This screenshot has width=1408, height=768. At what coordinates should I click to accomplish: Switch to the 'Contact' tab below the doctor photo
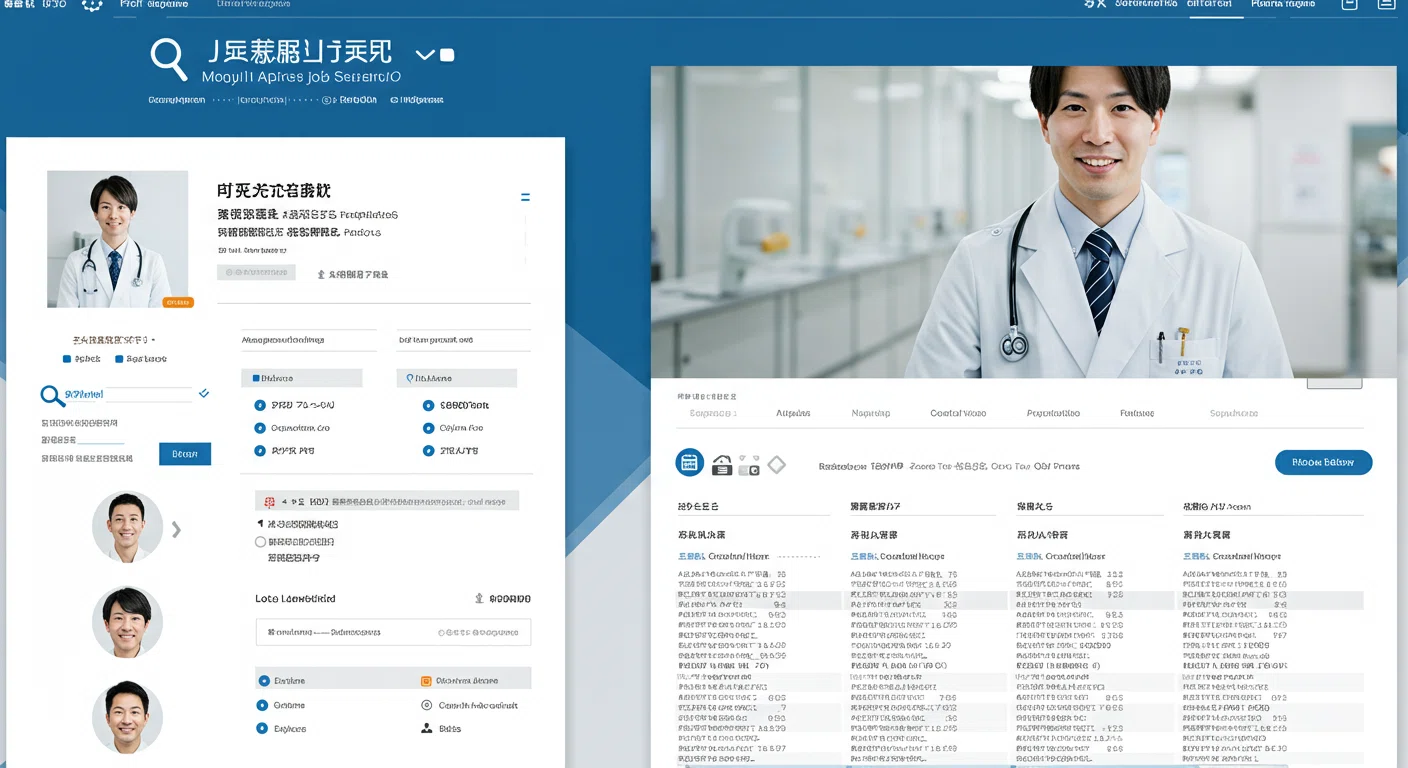957,413
